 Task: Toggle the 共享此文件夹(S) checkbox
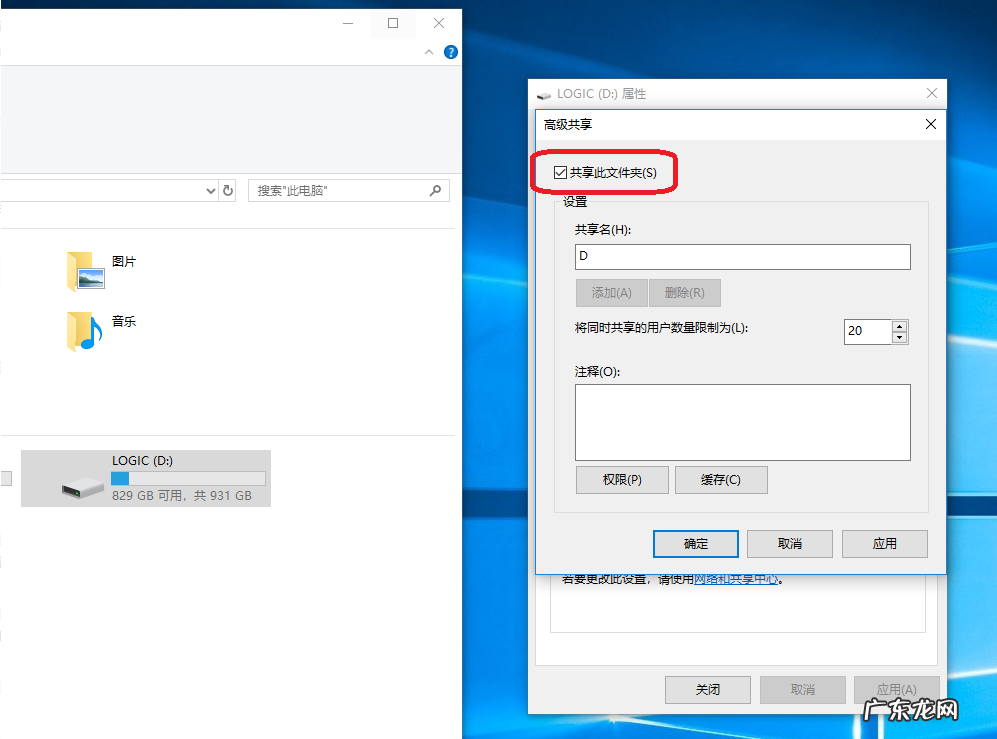click(560, 171)
